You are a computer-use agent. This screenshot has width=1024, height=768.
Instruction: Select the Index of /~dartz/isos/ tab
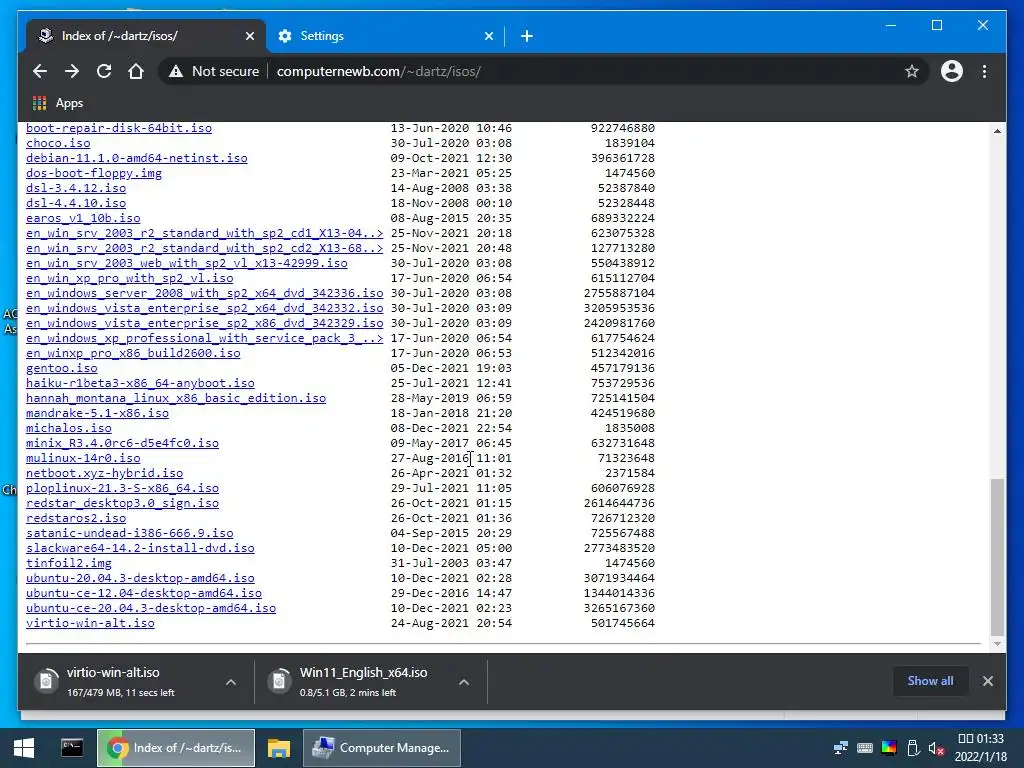point(146,36)
